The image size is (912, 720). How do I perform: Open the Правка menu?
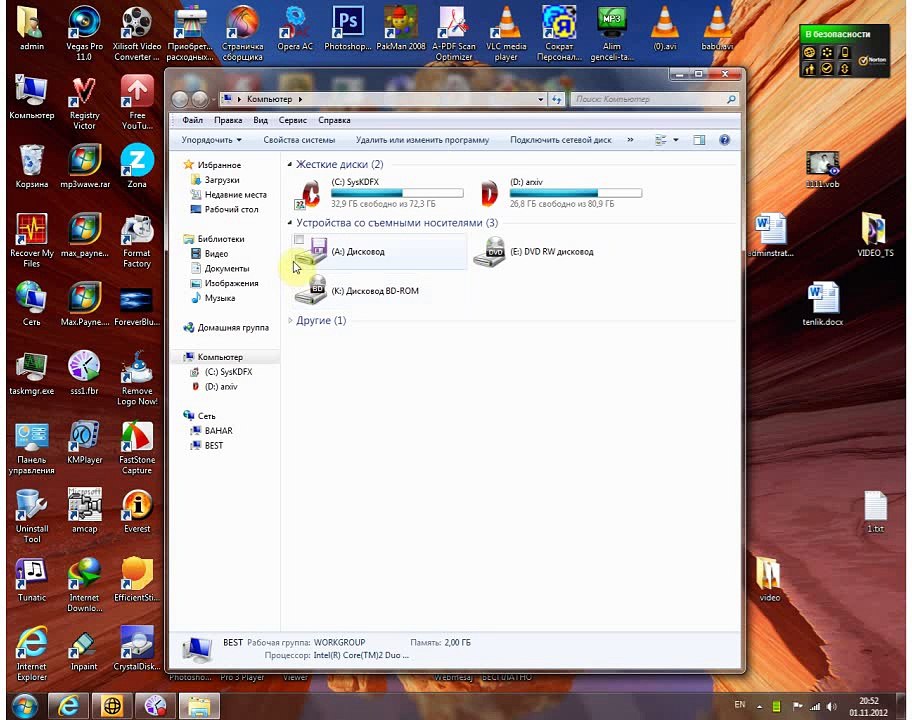point(228,120)
